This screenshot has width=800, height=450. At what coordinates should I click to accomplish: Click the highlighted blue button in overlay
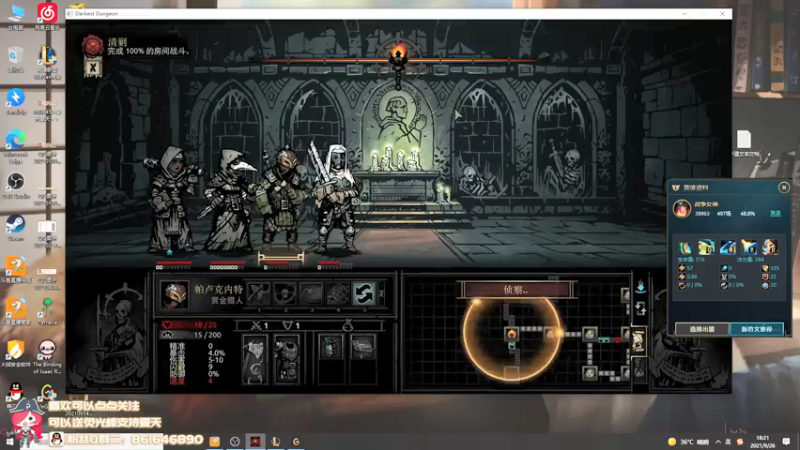click(x=757, y=329)
